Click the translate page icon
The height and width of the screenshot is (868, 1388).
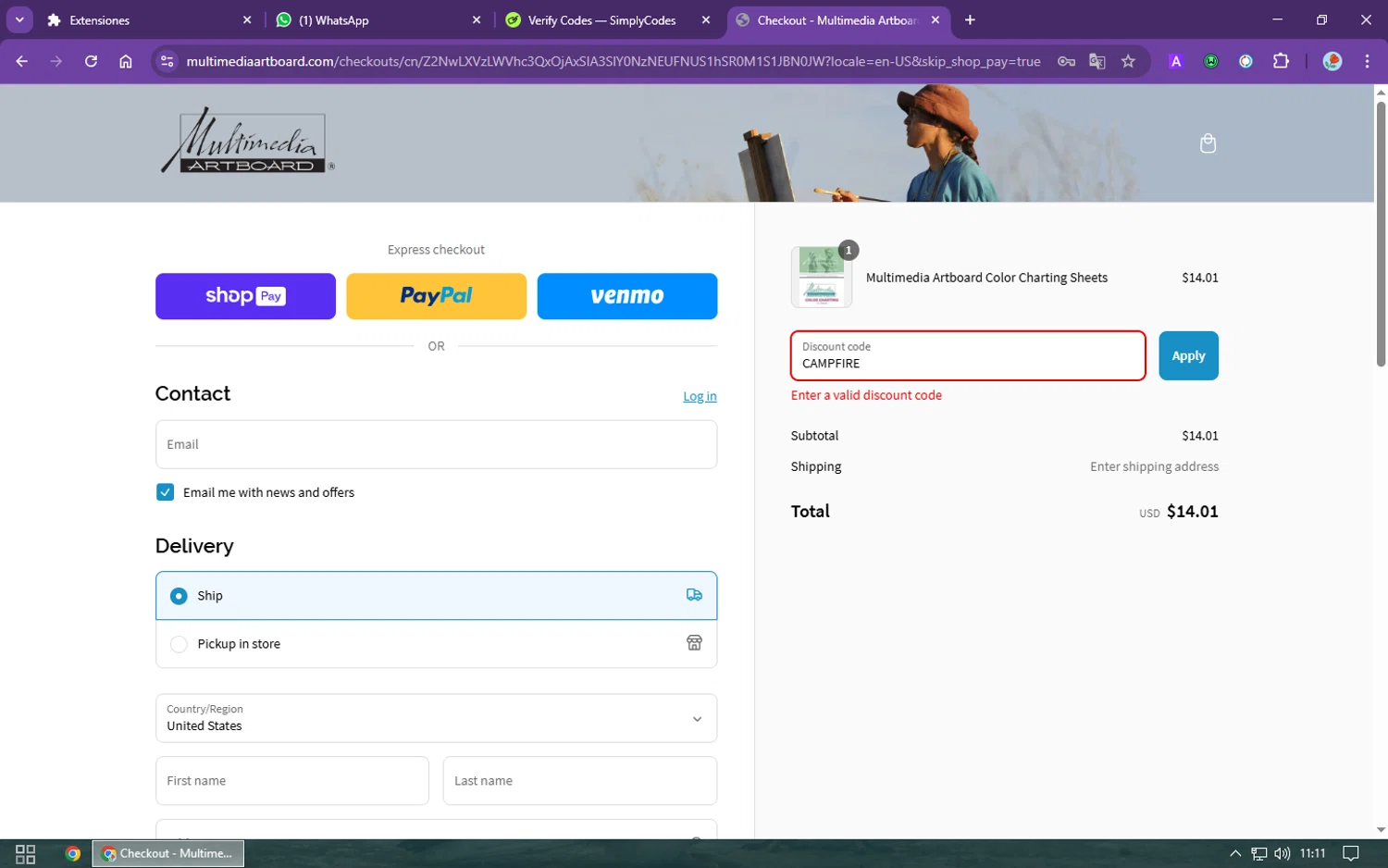pos(1097,61)
